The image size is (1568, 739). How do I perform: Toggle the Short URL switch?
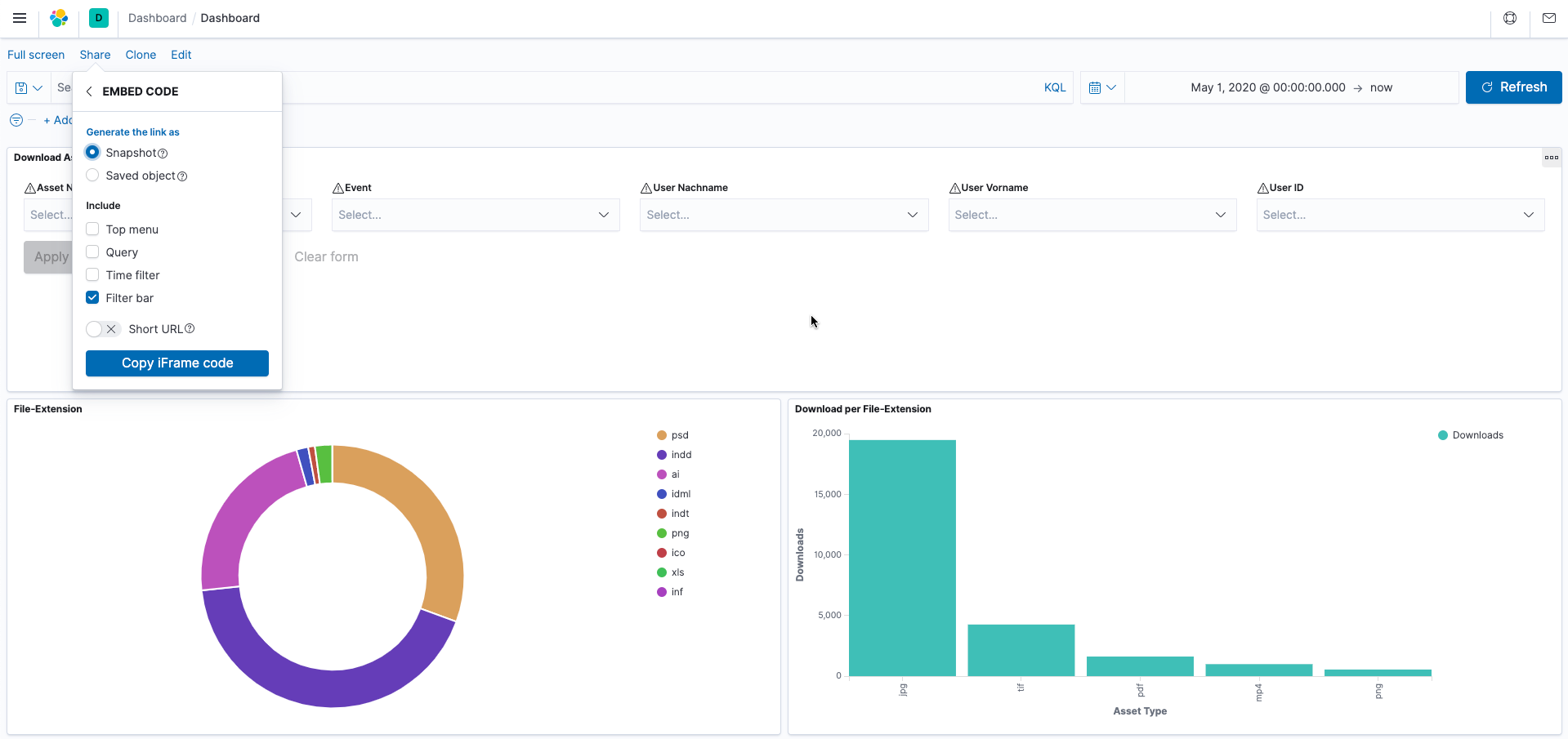point(103,329)
